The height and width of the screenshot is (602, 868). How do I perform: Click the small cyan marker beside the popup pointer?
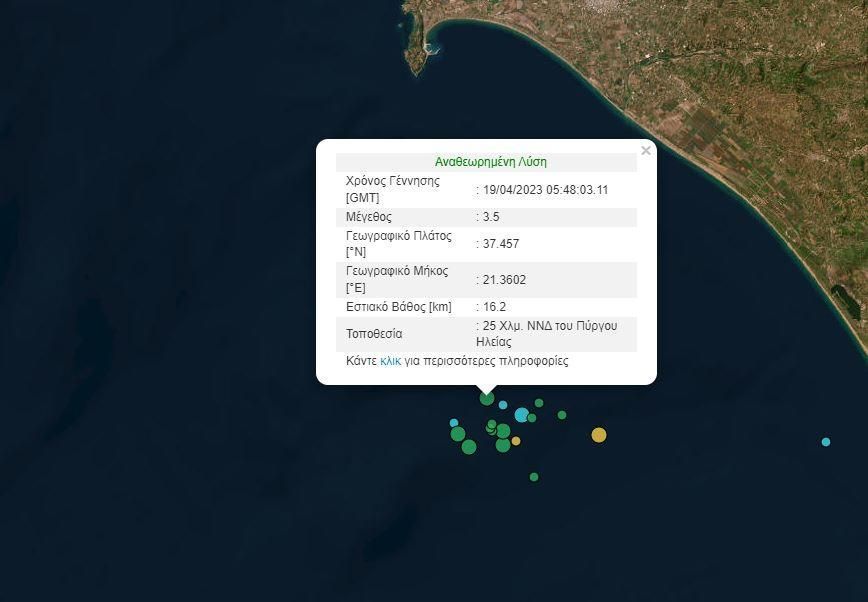503,405
